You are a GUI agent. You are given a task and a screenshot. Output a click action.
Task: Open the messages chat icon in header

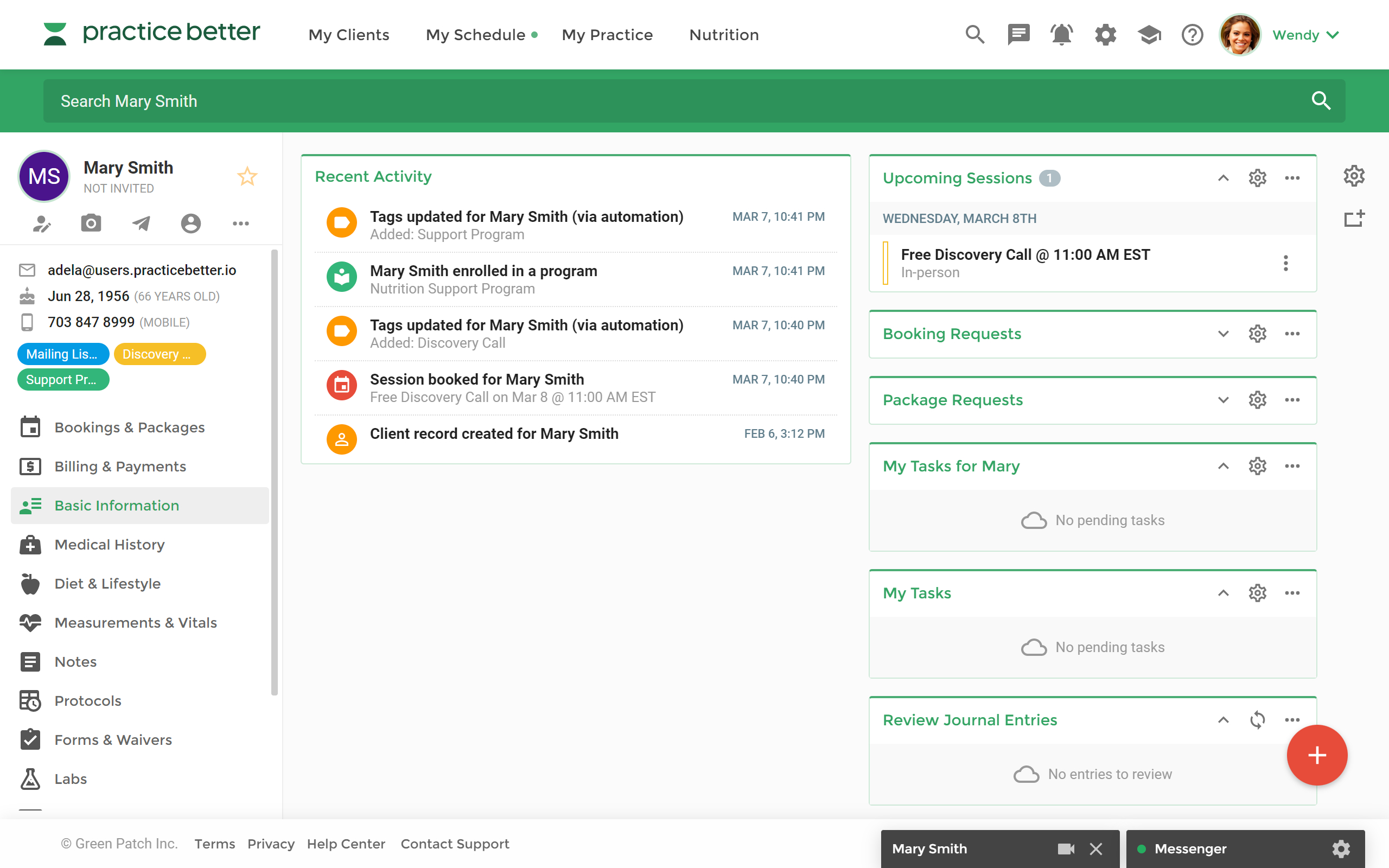[1018, 34]
